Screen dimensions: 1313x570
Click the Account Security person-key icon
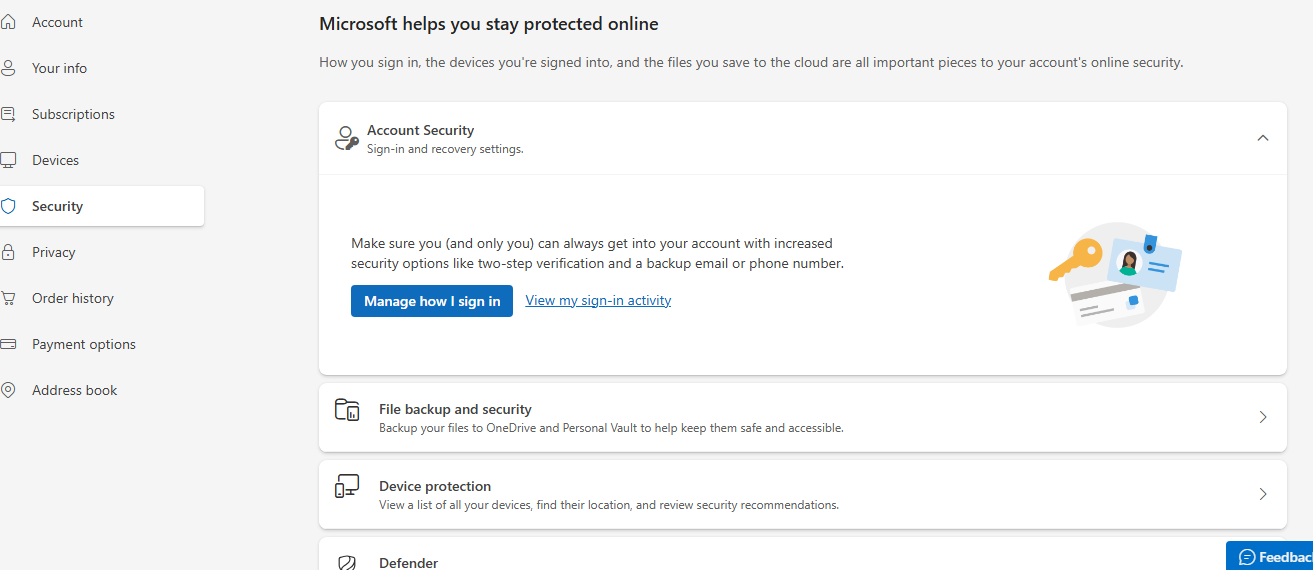click(346, 138)
